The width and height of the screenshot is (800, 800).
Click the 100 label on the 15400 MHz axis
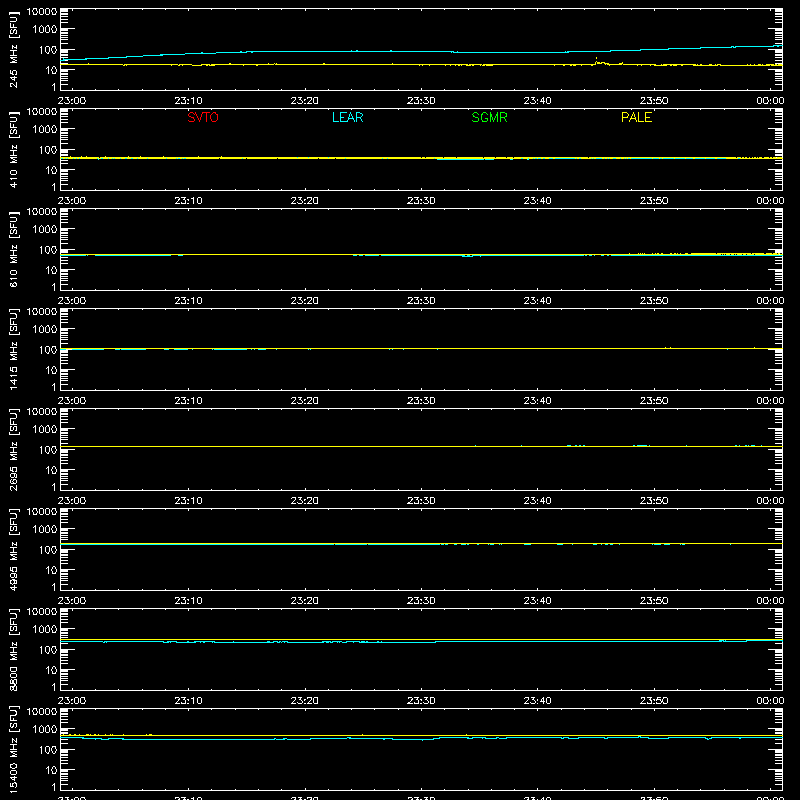point(48,750)
